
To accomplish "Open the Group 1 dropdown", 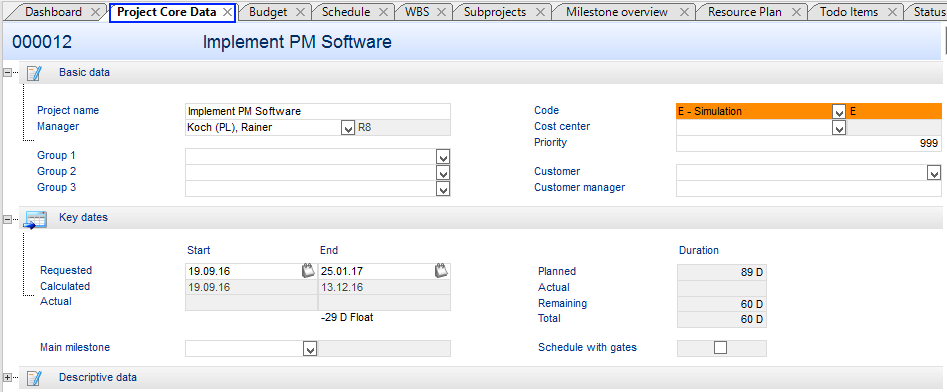I will [x=443, y=157].
